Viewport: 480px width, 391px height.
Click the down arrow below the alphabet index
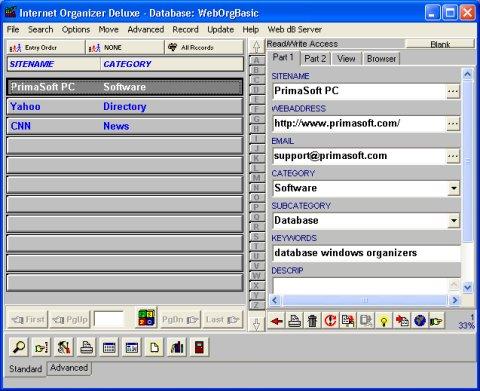pos(256,324)
